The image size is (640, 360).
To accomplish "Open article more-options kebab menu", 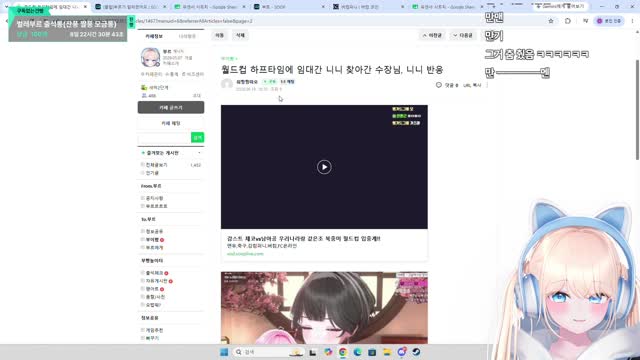I will pos(487,85).
